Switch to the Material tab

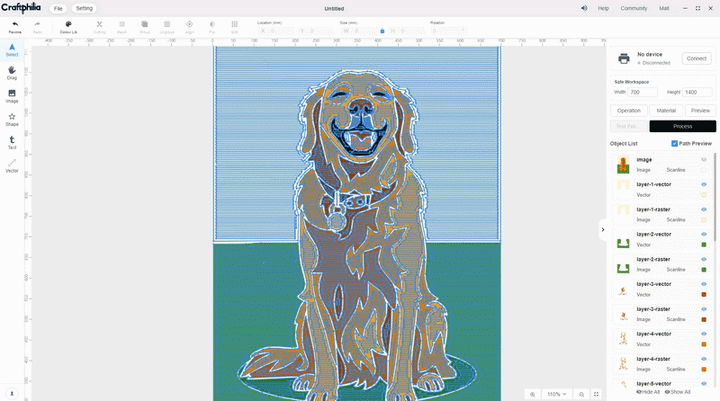click(x=666, y=111)
